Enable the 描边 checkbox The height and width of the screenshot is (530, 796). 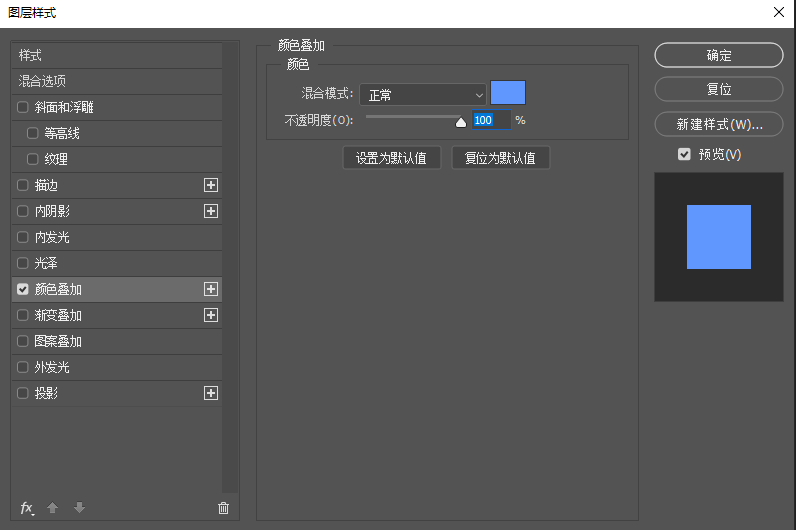click(x=22, y=185)
